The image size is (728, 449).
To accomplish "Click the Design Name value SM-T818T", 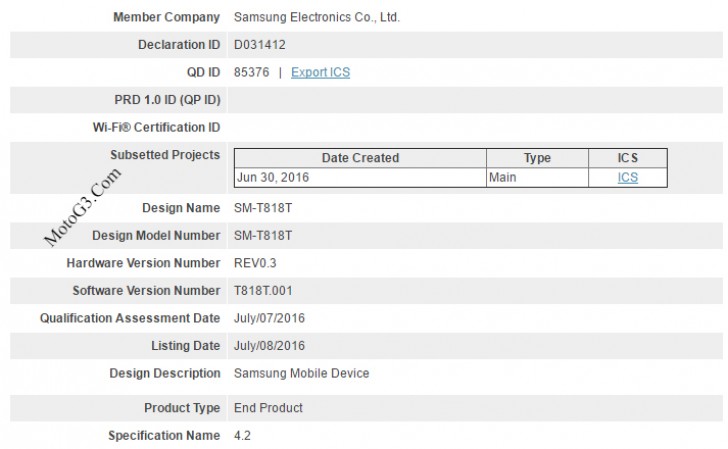I will pos(263,208).
